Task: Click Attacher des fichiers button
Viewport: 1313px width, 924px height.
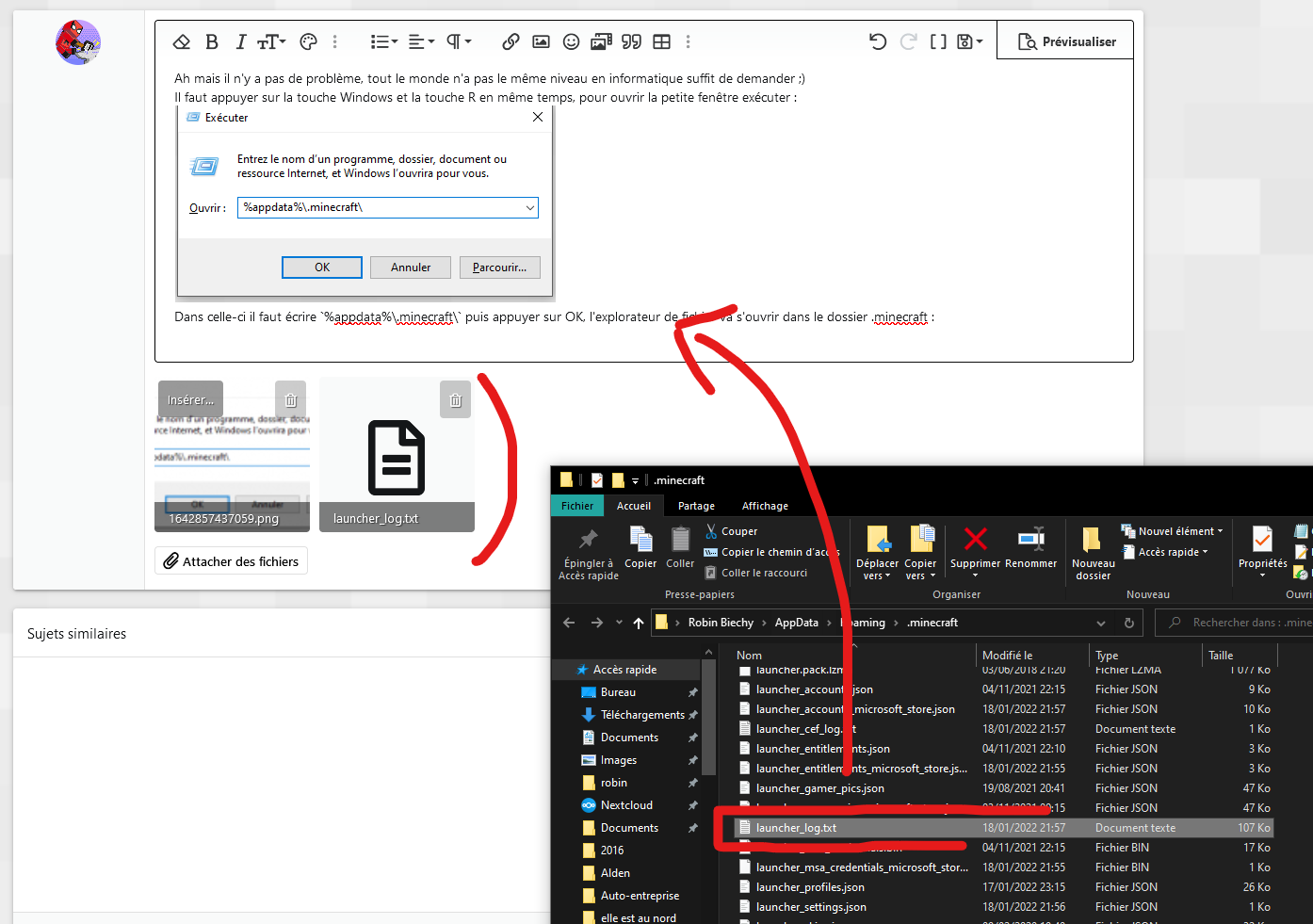Action: coord(231,561)
